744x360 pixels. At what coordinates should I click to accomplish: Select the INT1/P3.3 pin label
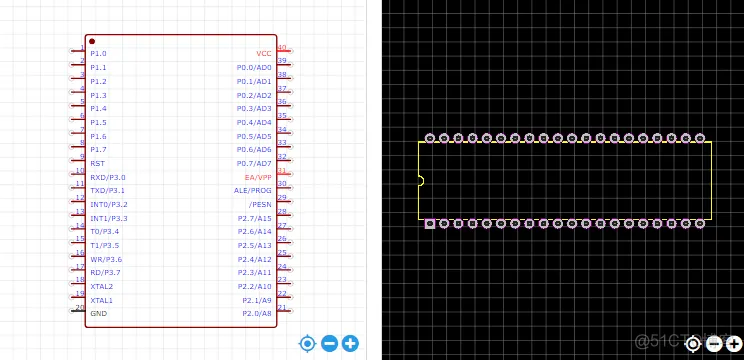pyautogui.click(x=109, y=219)
